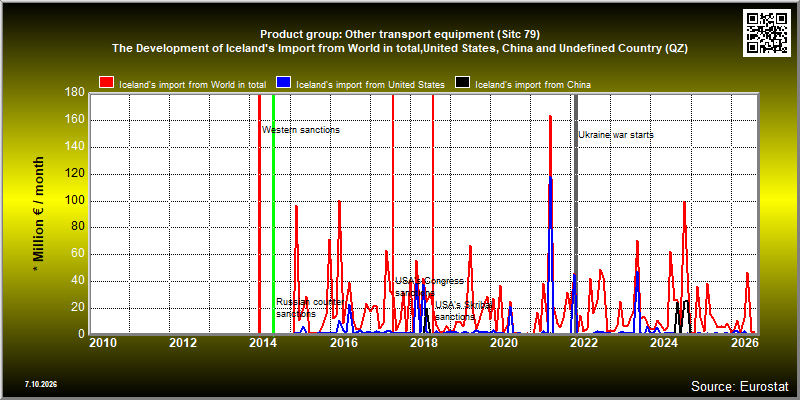Click the "USA's Skribal sanctions" annotation
Screen dimensions: 800x400
coord(464,311)
